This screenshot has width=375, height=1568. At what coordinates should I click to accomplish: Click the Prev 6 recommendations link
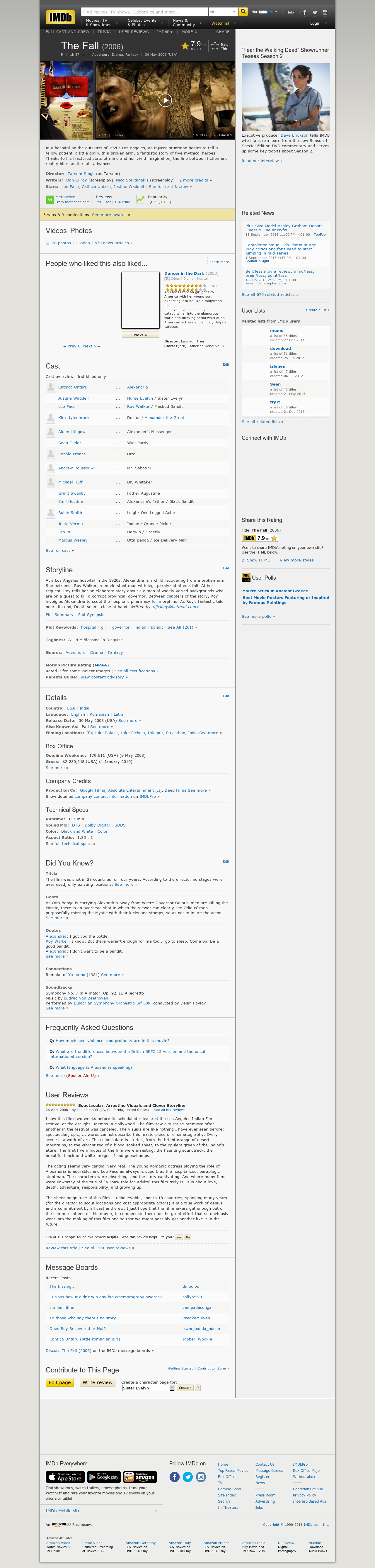tap(72, 346)
